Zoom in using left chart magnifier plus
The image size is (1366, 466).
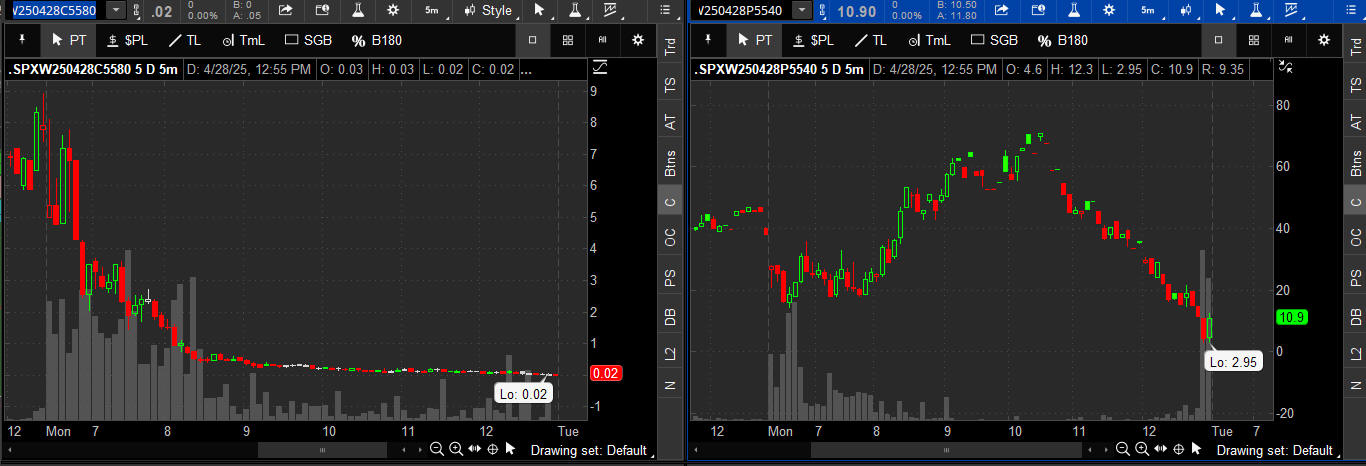click(x=456, y=450)
